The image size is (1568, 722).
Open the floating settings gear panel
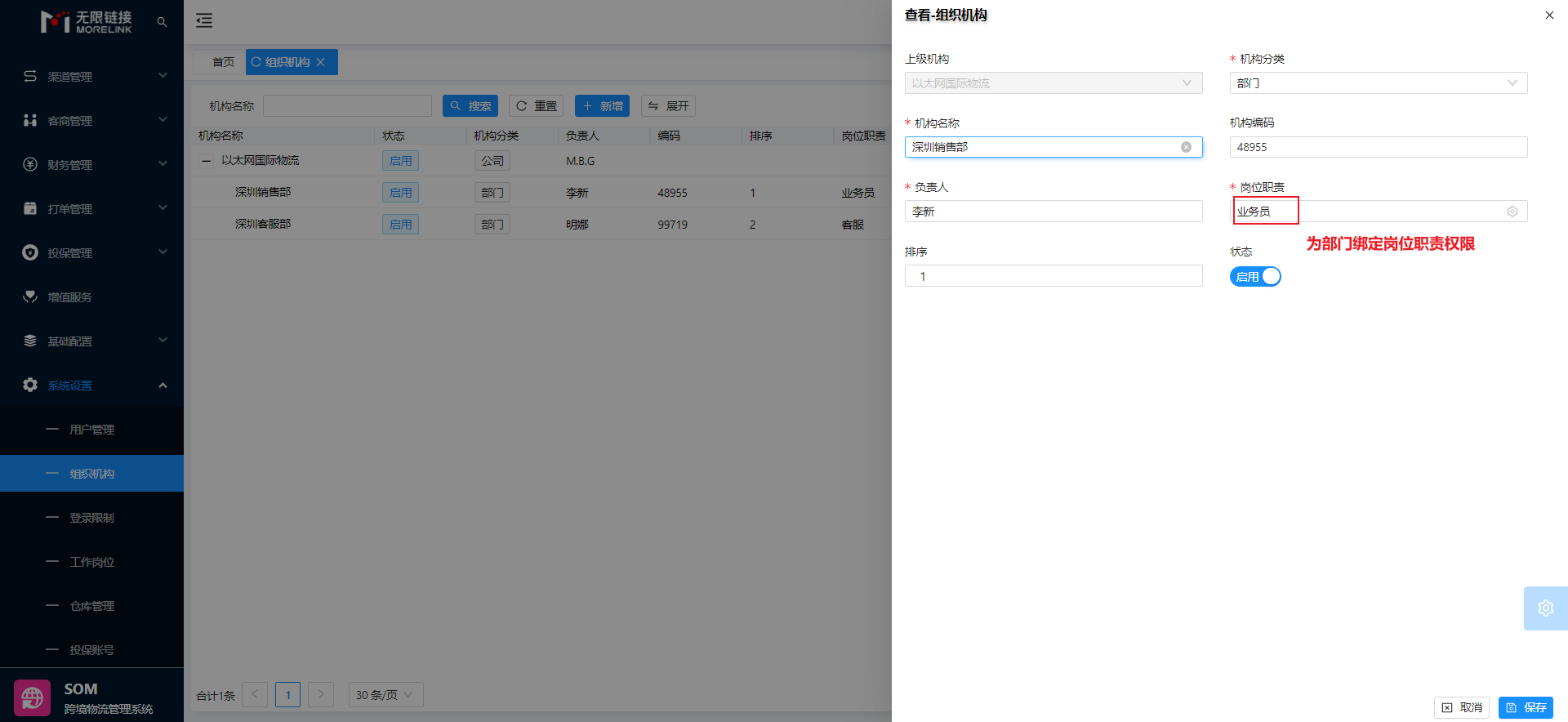click(x=1546, y=608)
